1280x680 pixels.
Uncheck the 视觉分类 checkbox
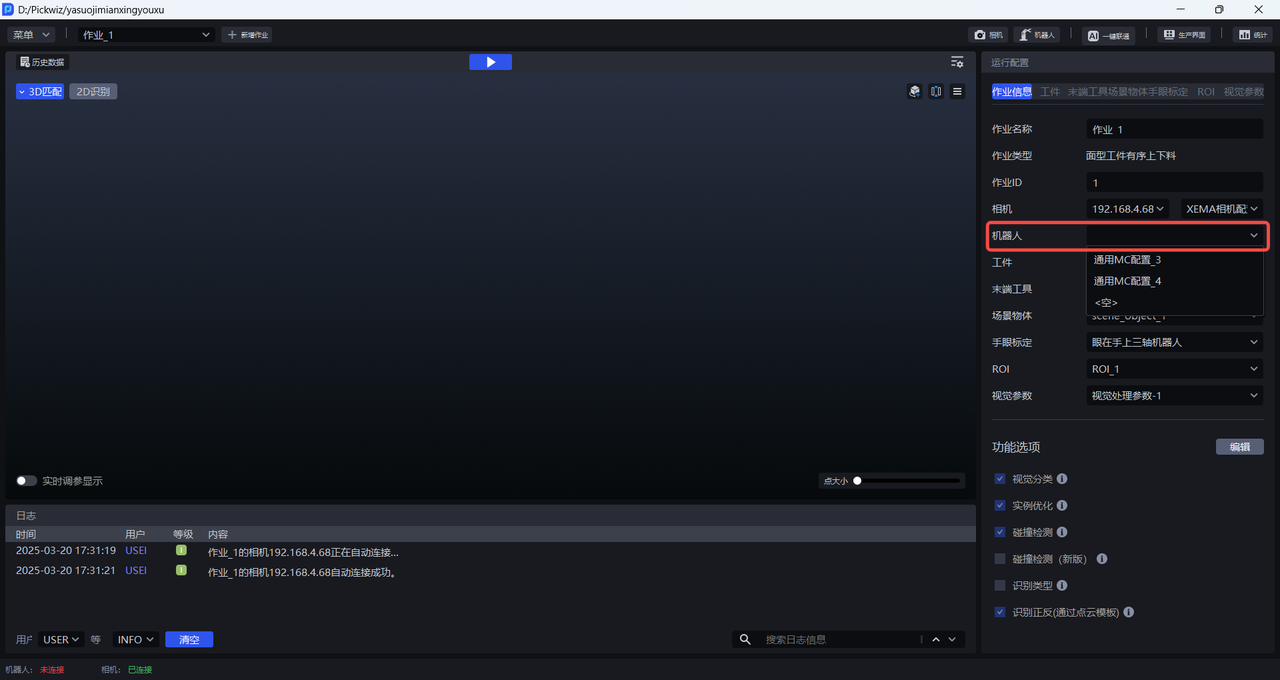1000,479
